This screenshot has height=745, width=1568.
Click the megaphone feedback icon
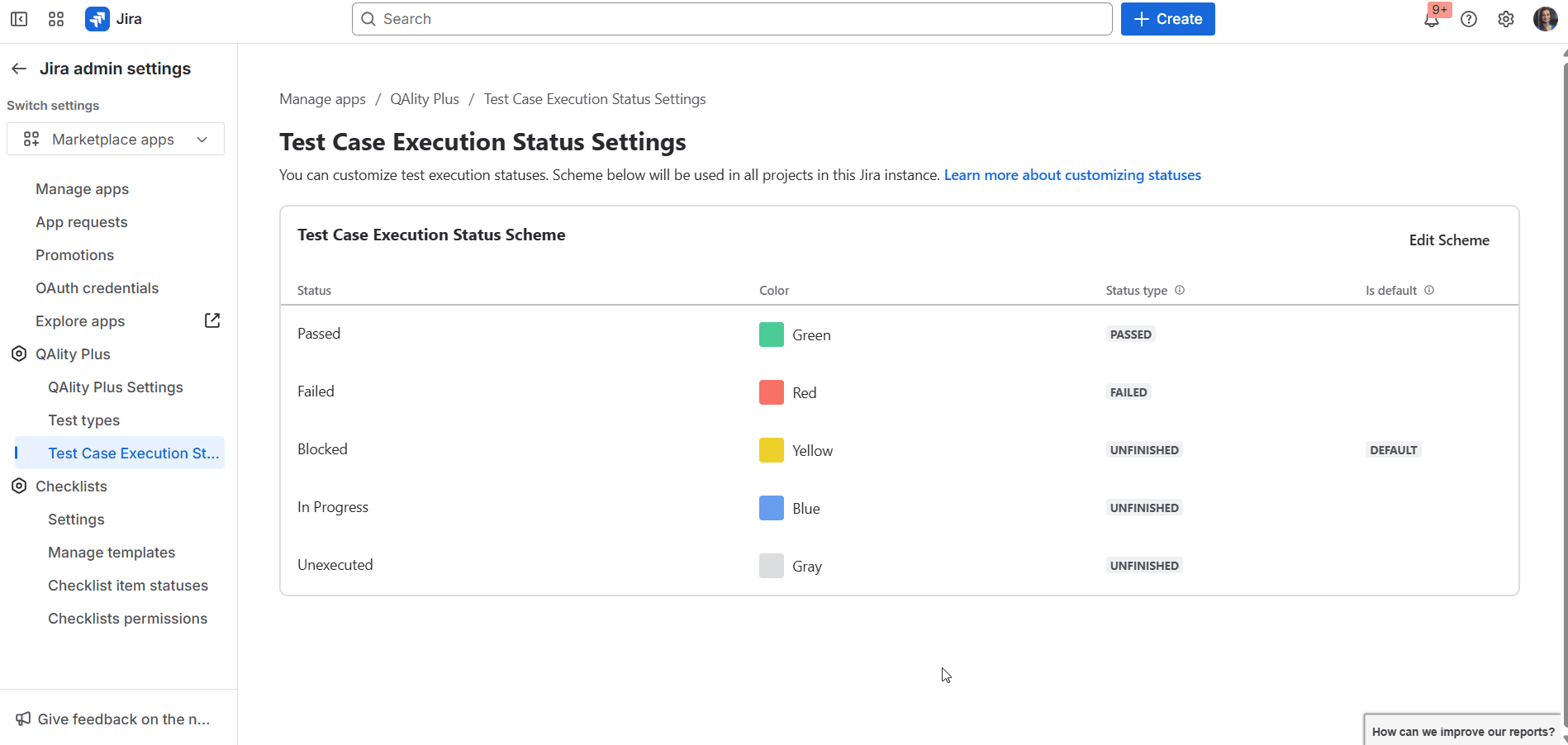tap(23, 719)
